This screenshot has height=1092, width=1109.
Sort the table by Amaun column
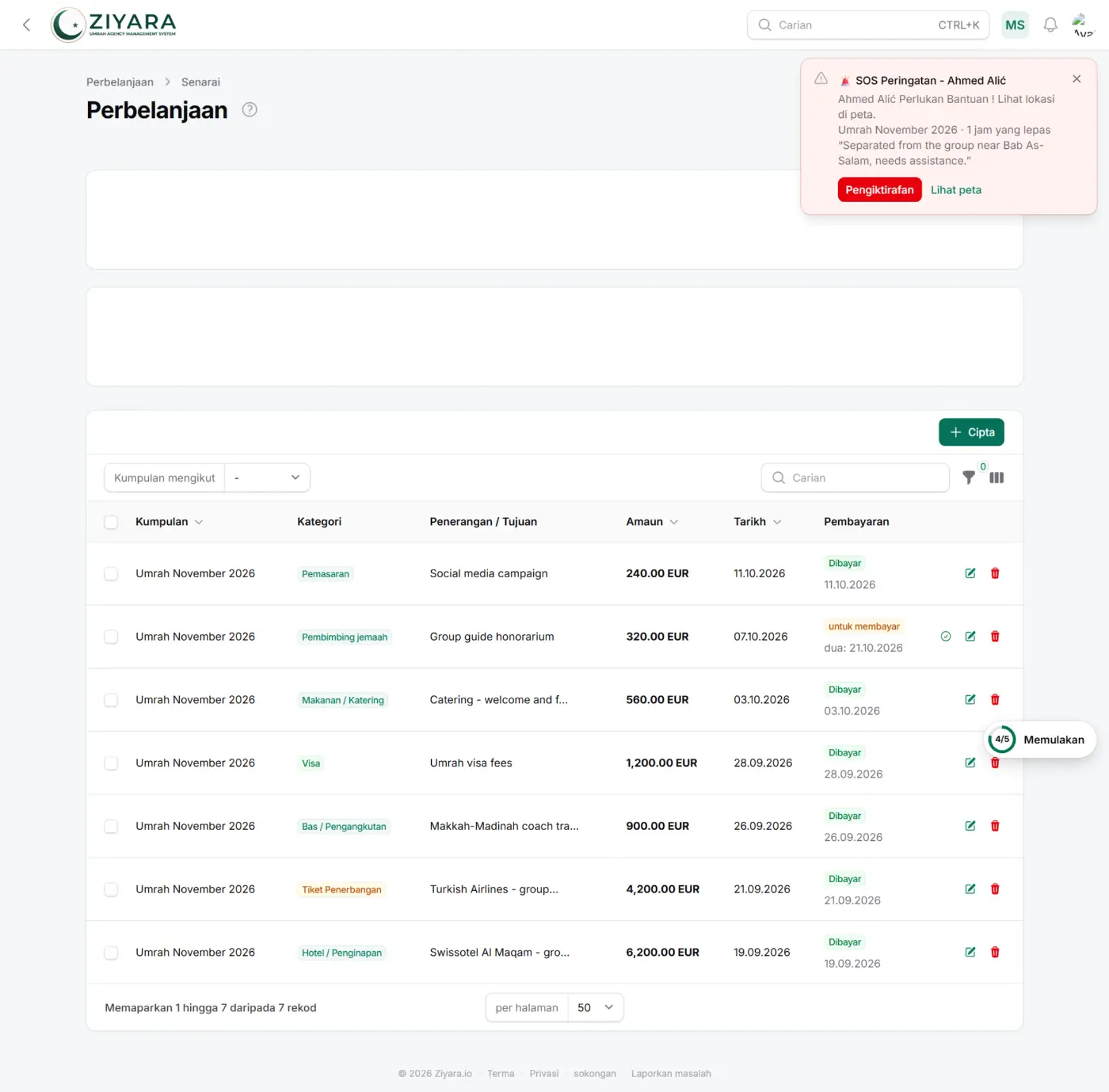[652, 522]
